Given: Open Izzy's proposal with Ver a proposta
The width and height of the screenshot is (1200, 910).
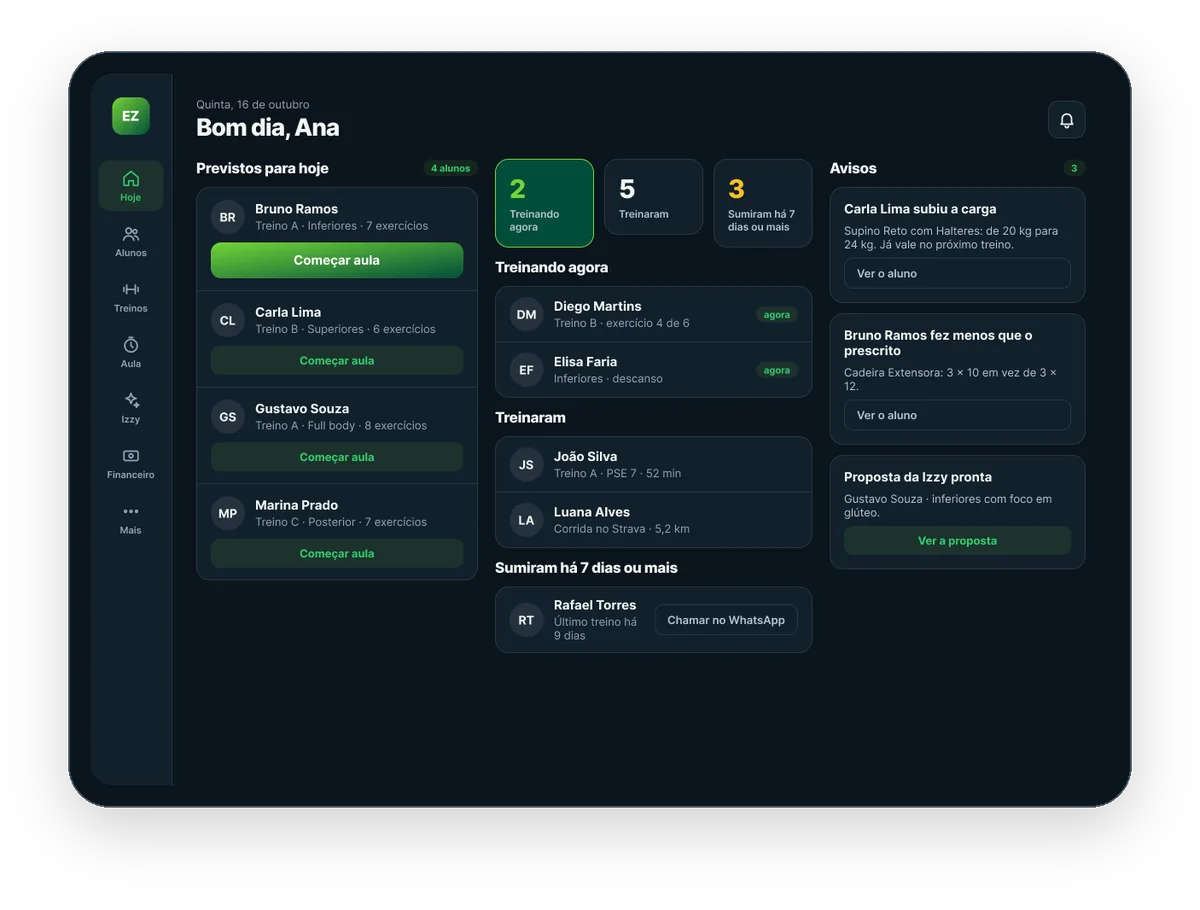Looking at the screenshot, I should (x=957, y=541).
